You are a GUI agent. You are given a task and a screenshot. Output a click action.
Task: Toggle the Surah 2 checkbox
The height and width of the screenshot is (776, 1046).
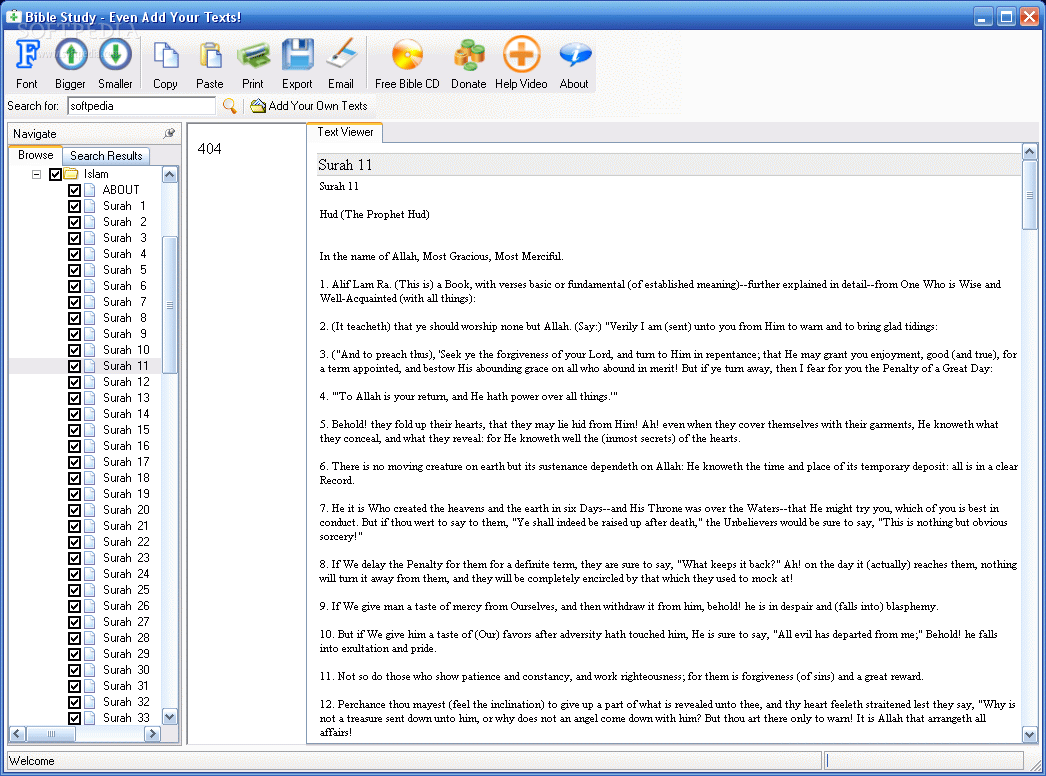[75, 222]
